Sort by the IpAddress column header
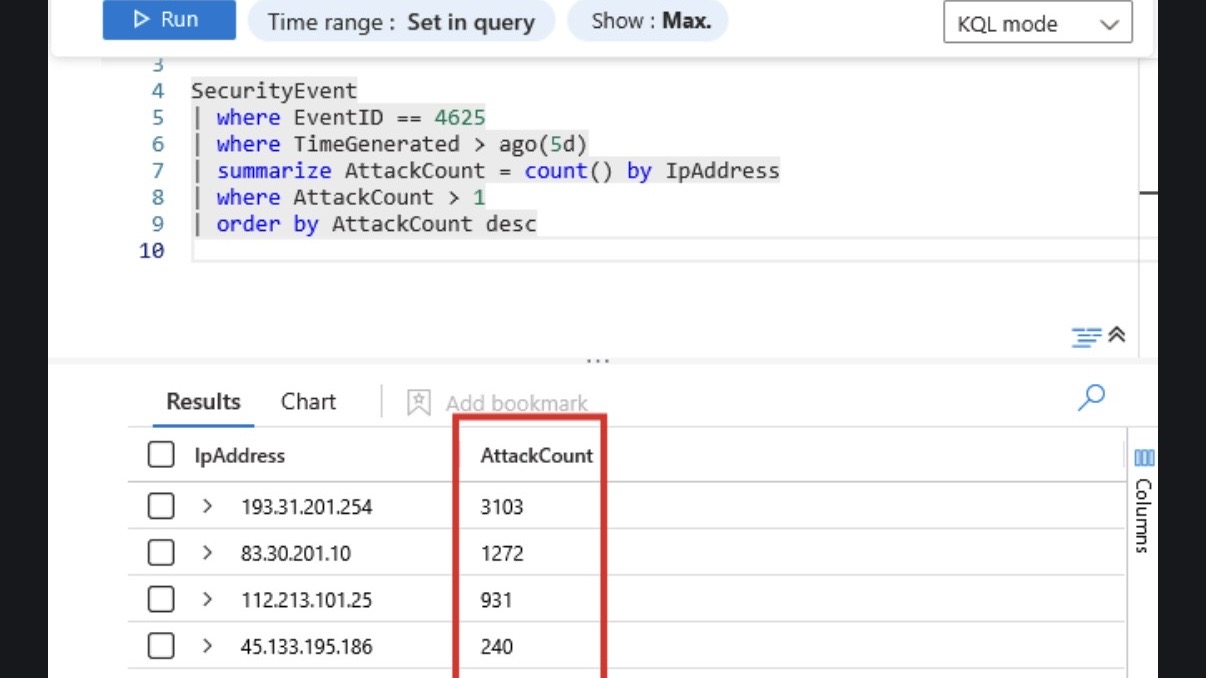Image resolution: width=1206 pixels, height=678 pixels. (x=239, y=456)
